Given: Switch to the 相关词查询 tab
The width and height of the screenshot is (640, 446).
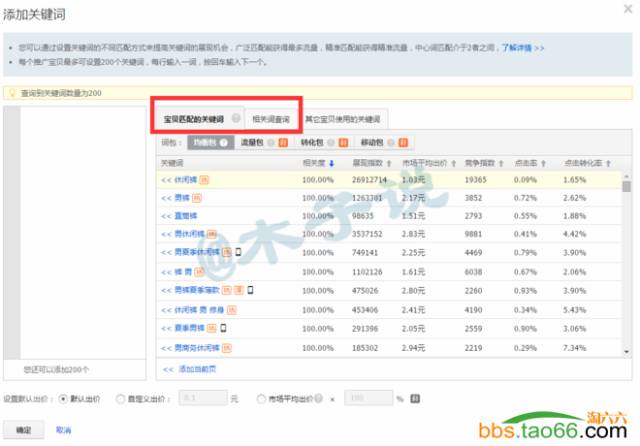Looking at the screenshot, I should [x=271, y=119].
